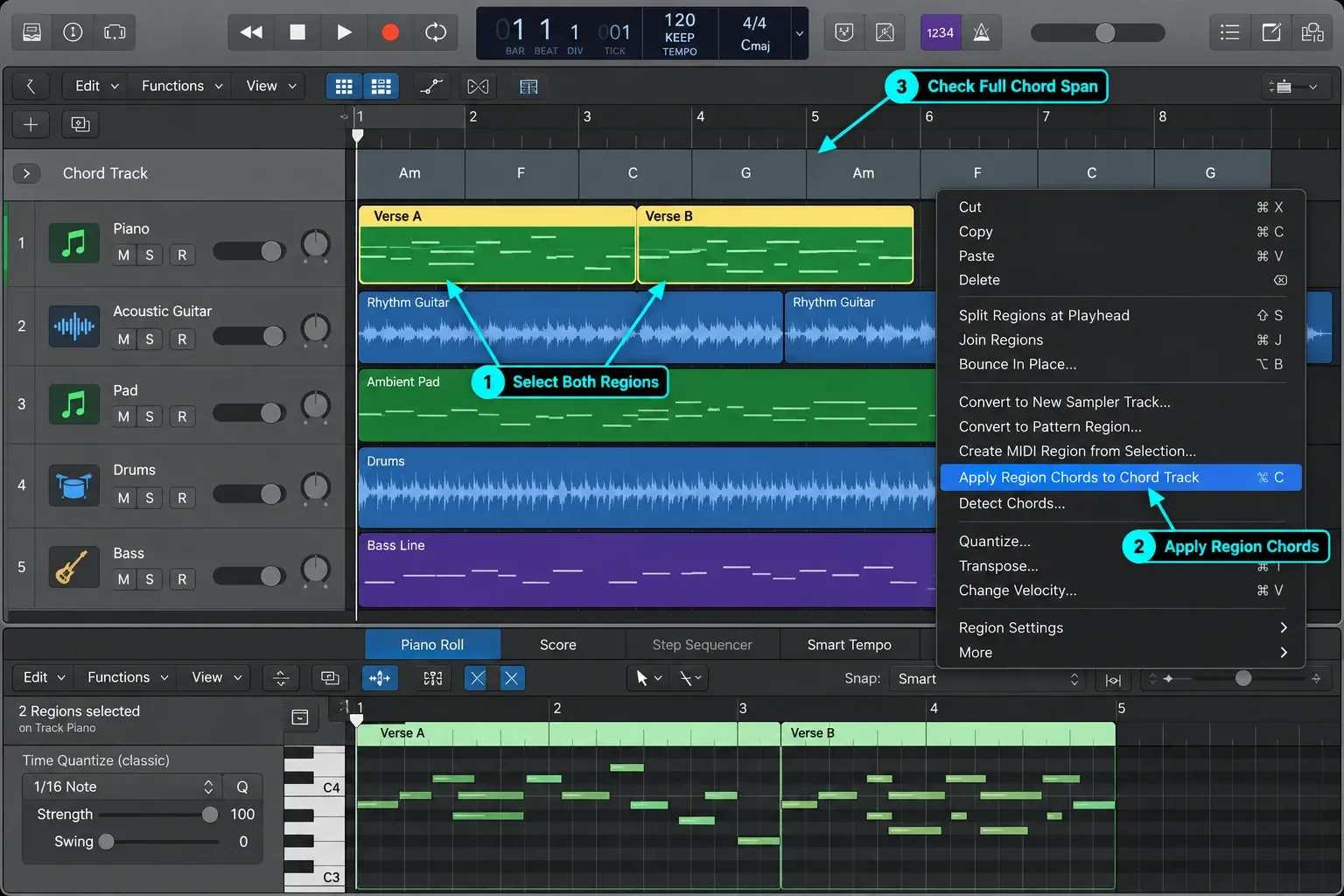Choose Apply Region Chords to Chord Track
The width and height of the screenshot is (1344, 896).
point(1121,477)
